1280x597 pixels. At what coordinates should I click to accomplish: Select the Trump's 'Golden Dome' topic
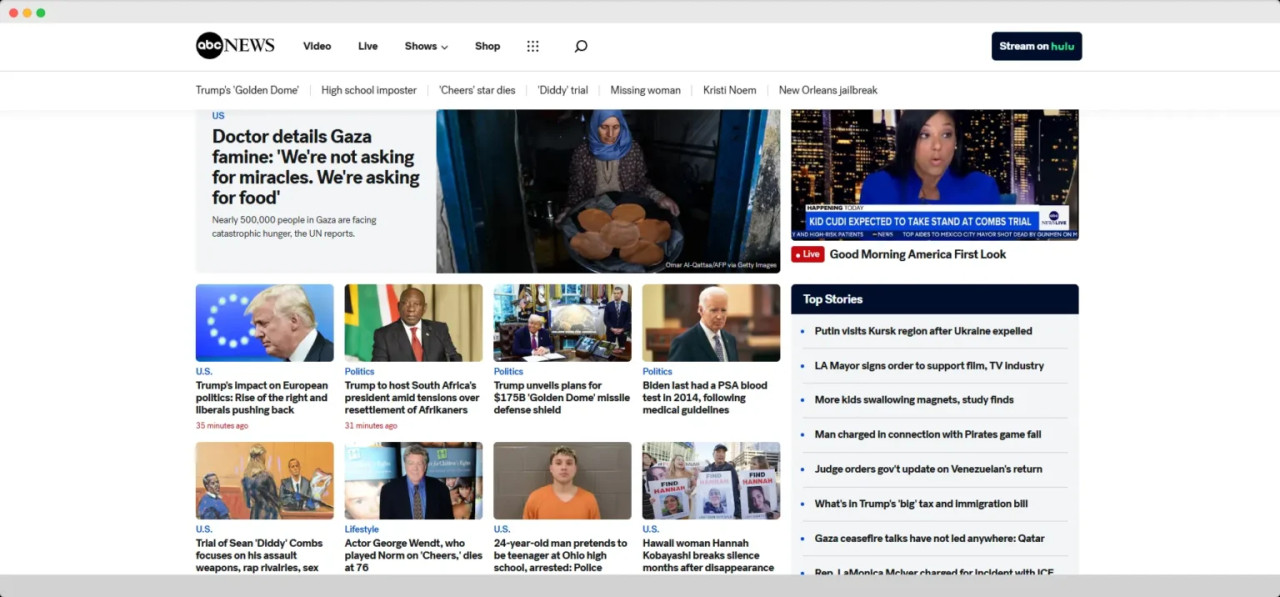click(x=247, y=90)
